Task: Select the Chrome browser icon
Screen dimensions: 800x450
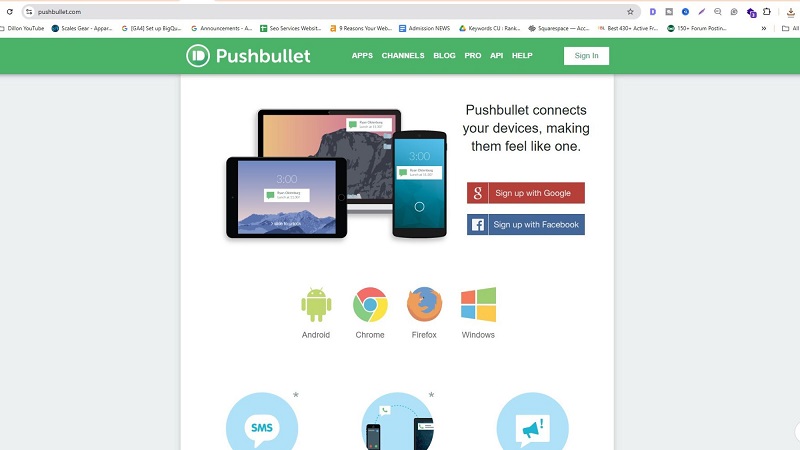Action: click(370, 305)
